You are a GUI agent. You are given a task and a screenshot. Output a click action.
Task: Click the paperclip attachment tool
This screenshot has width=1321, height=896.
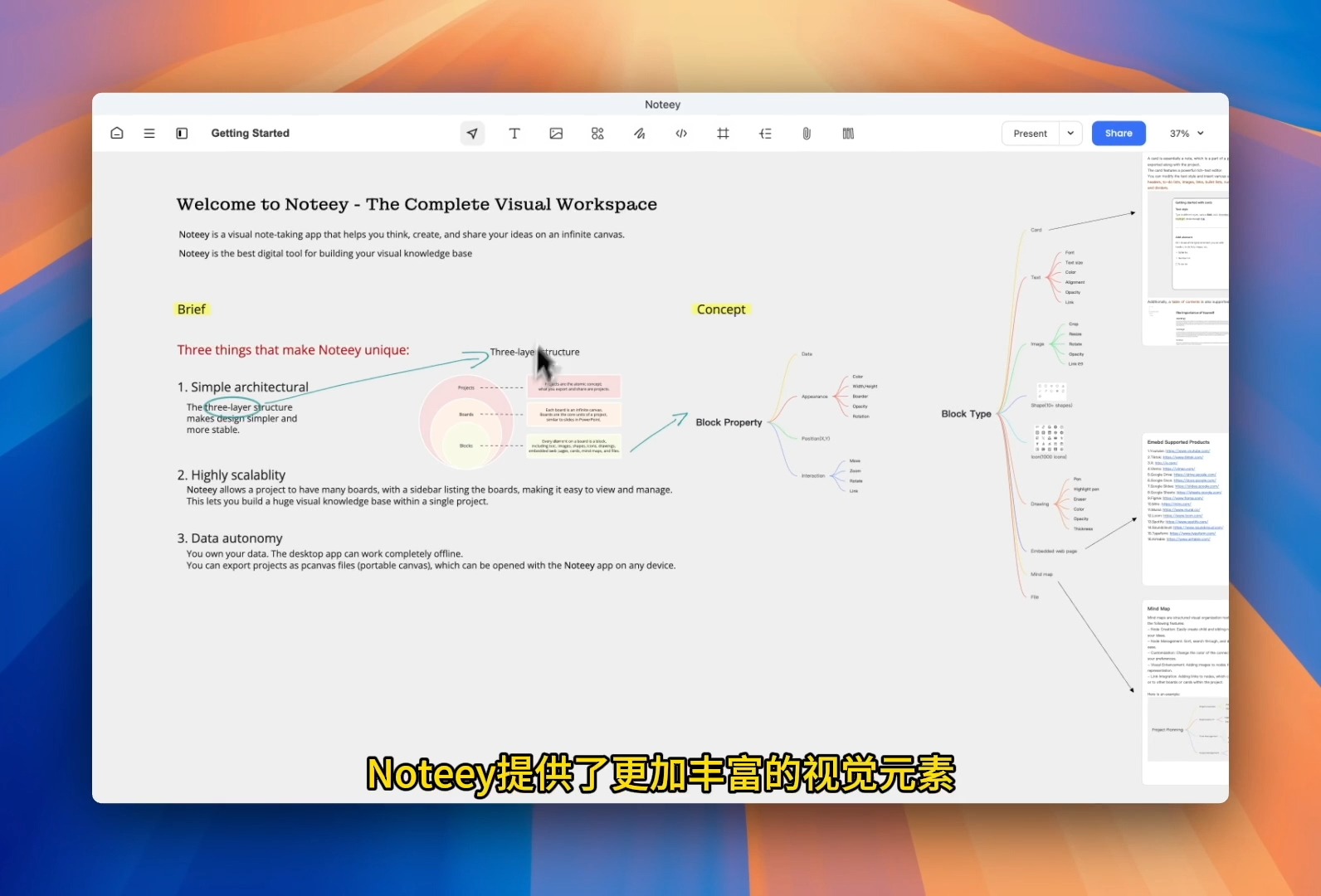[807, 133]
